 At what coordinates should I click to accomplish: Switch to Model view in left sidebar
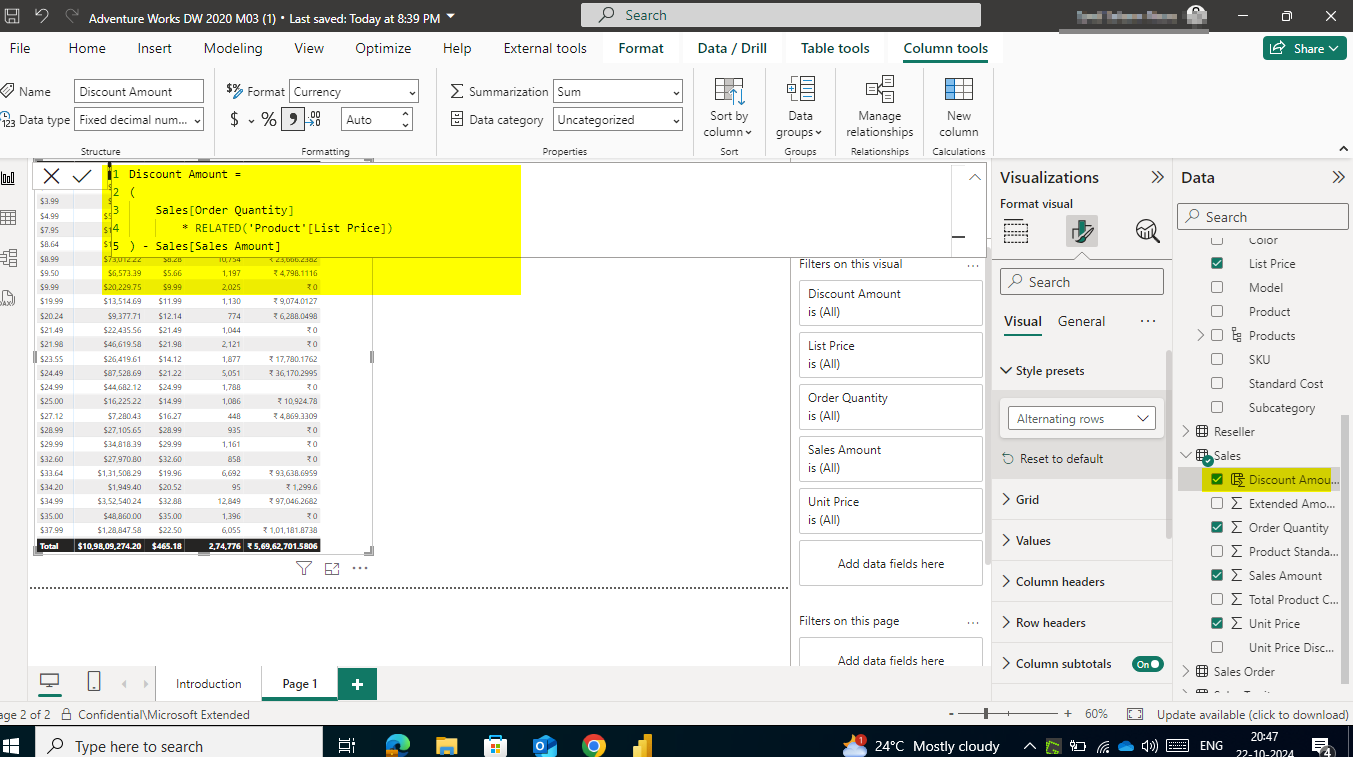(x=9, y=258)
